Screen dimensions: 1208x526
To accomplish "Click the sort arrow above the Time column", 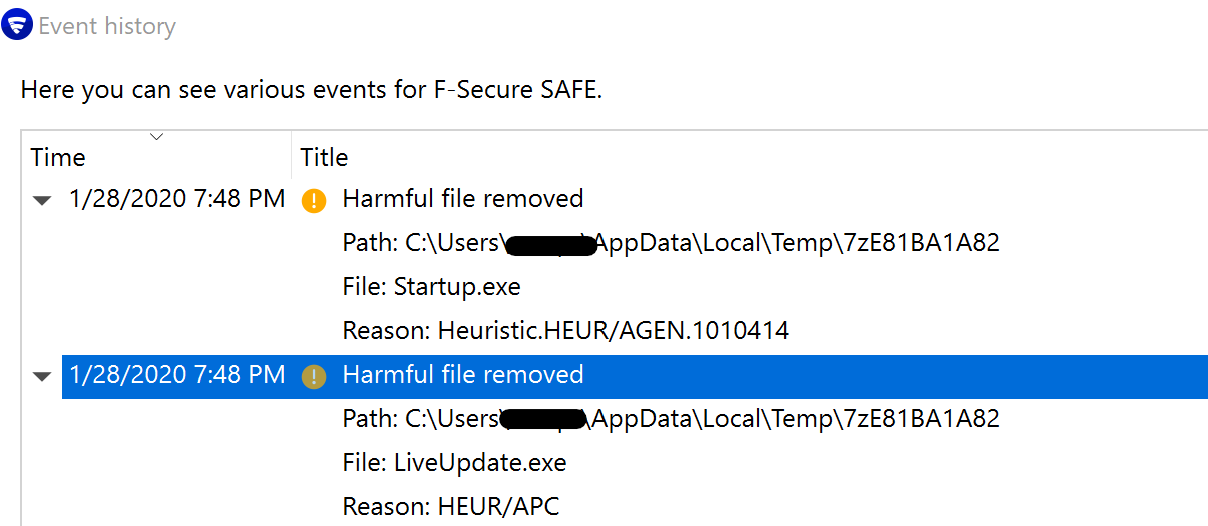I will [156, 137].
